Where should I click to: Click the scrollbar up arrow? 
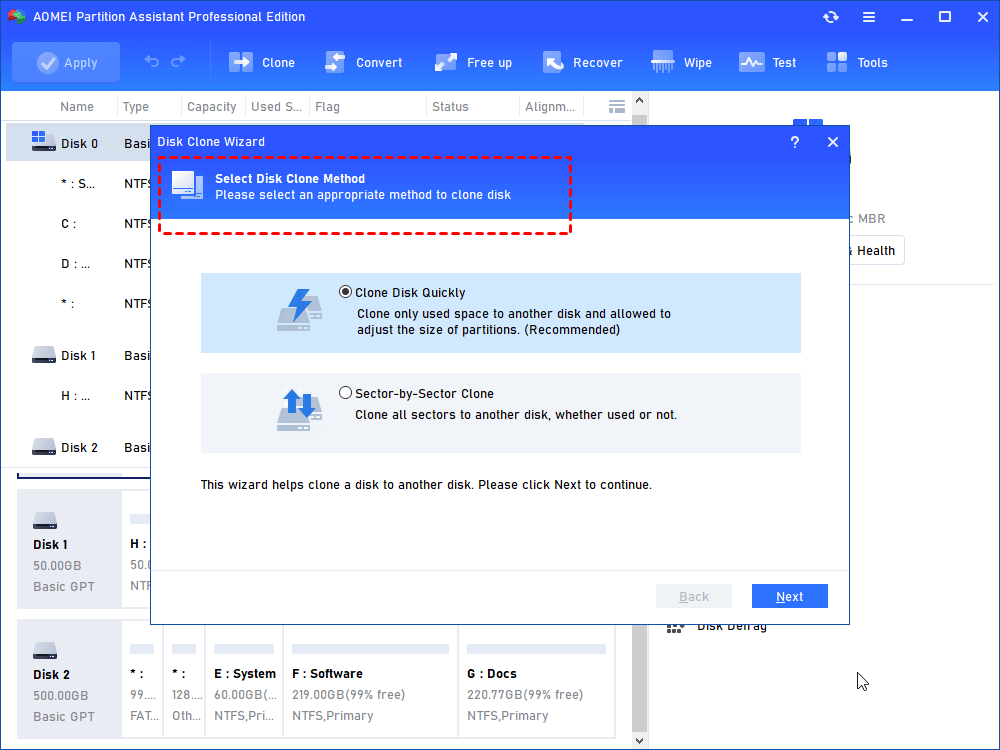[640, 101]
